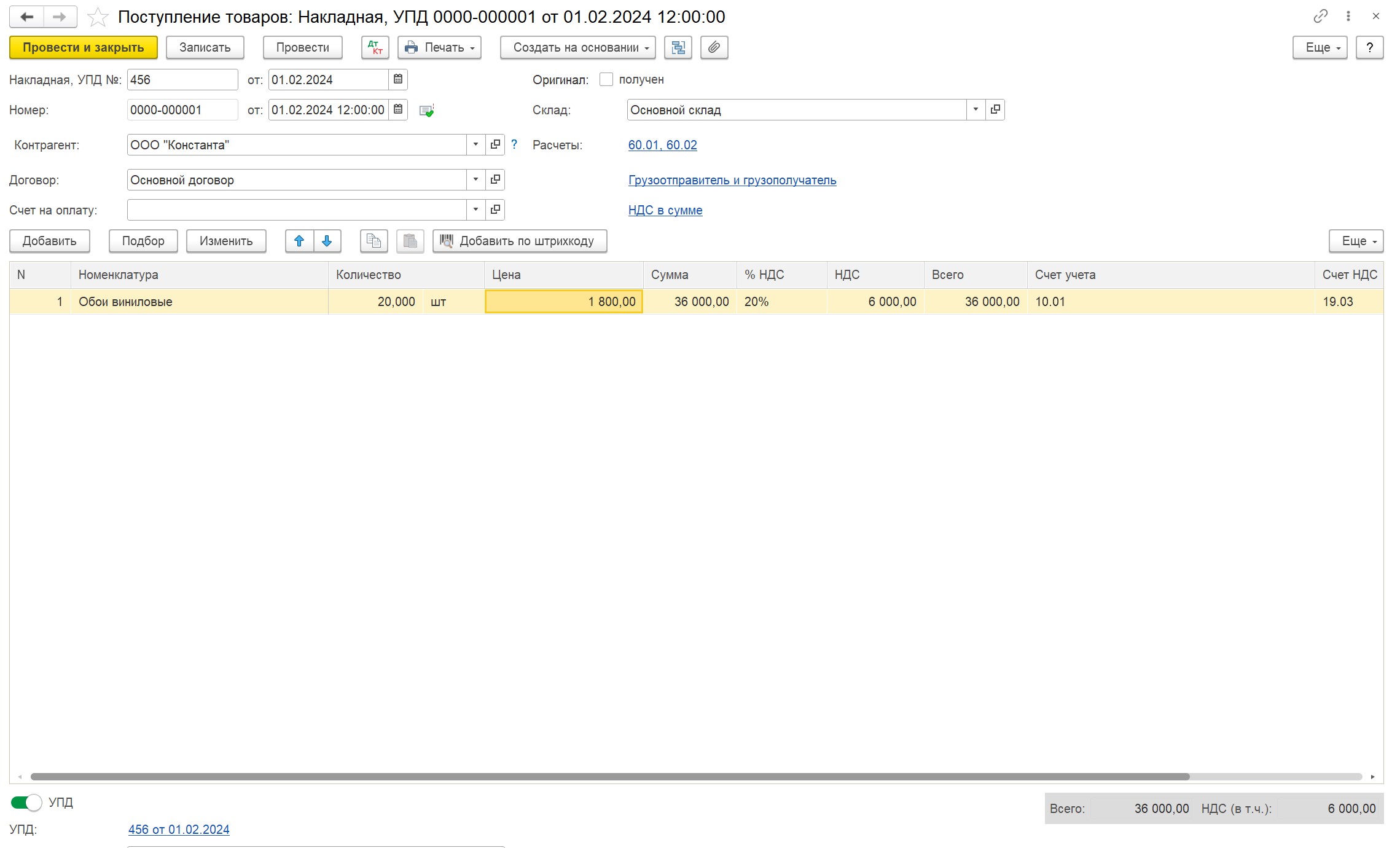Open calendar for invoice date 01.02.2024

coord(398,79)
